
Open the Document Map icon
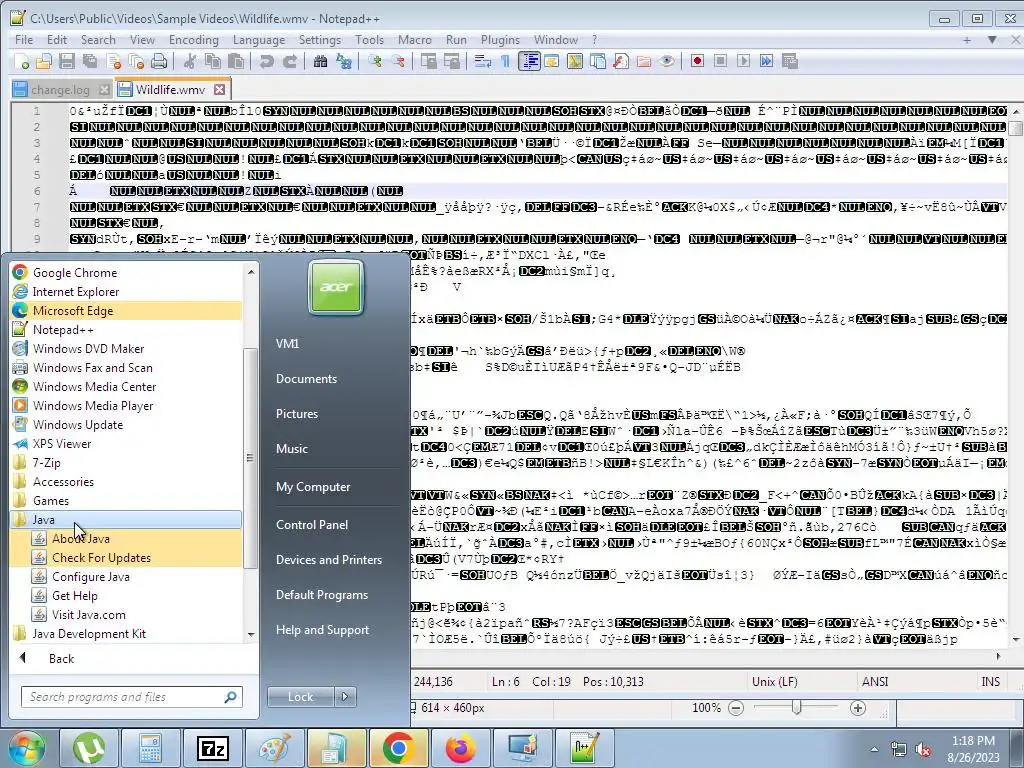click(x=575, y=61)
